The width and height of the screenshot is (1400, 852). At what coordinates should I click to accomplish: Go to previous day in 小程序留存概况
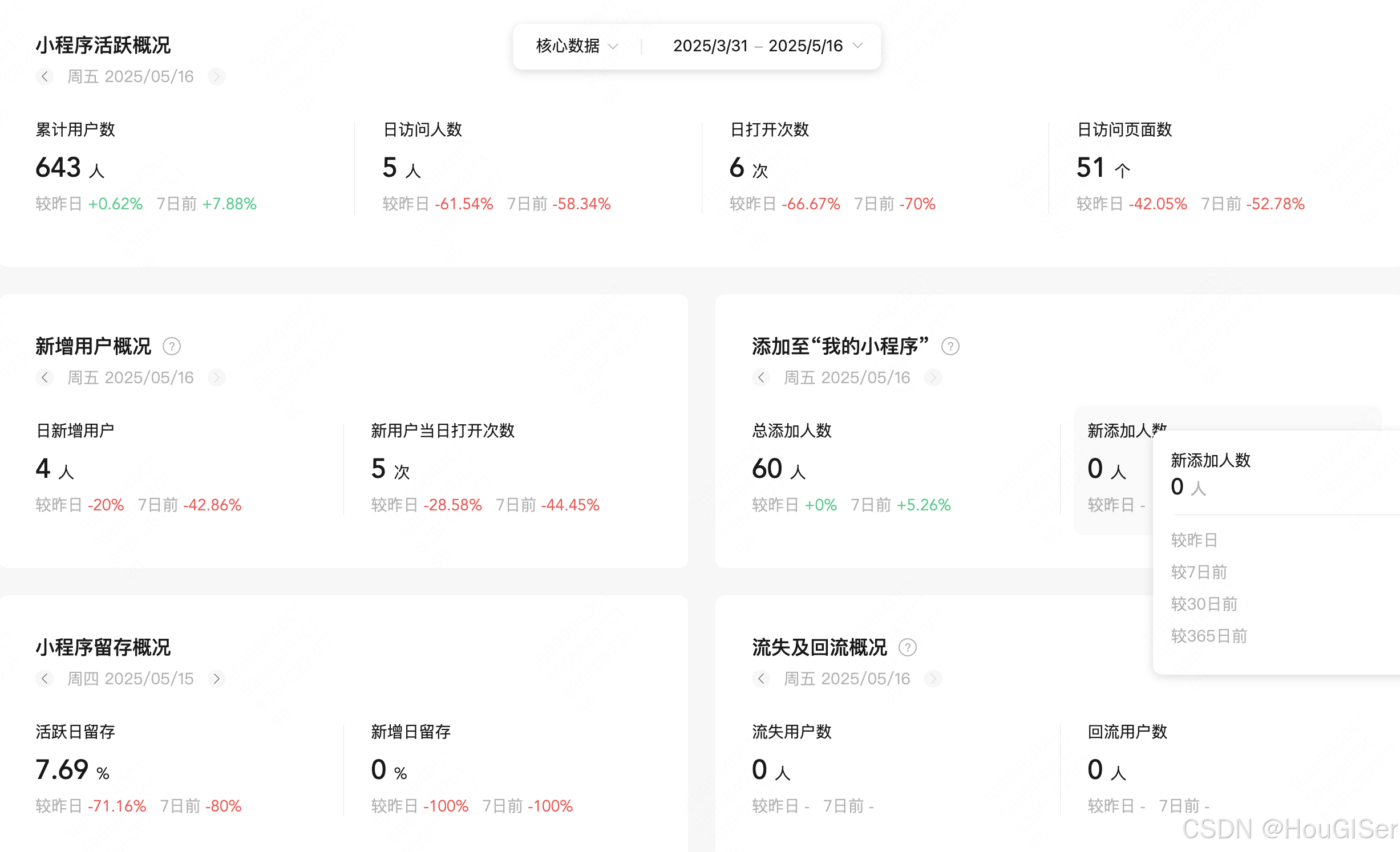coord(44,679)
